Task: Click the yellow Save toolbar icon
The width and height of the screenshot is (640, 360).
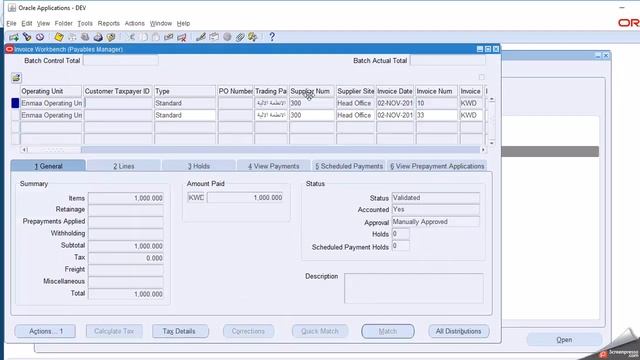Action: (59, 37)
